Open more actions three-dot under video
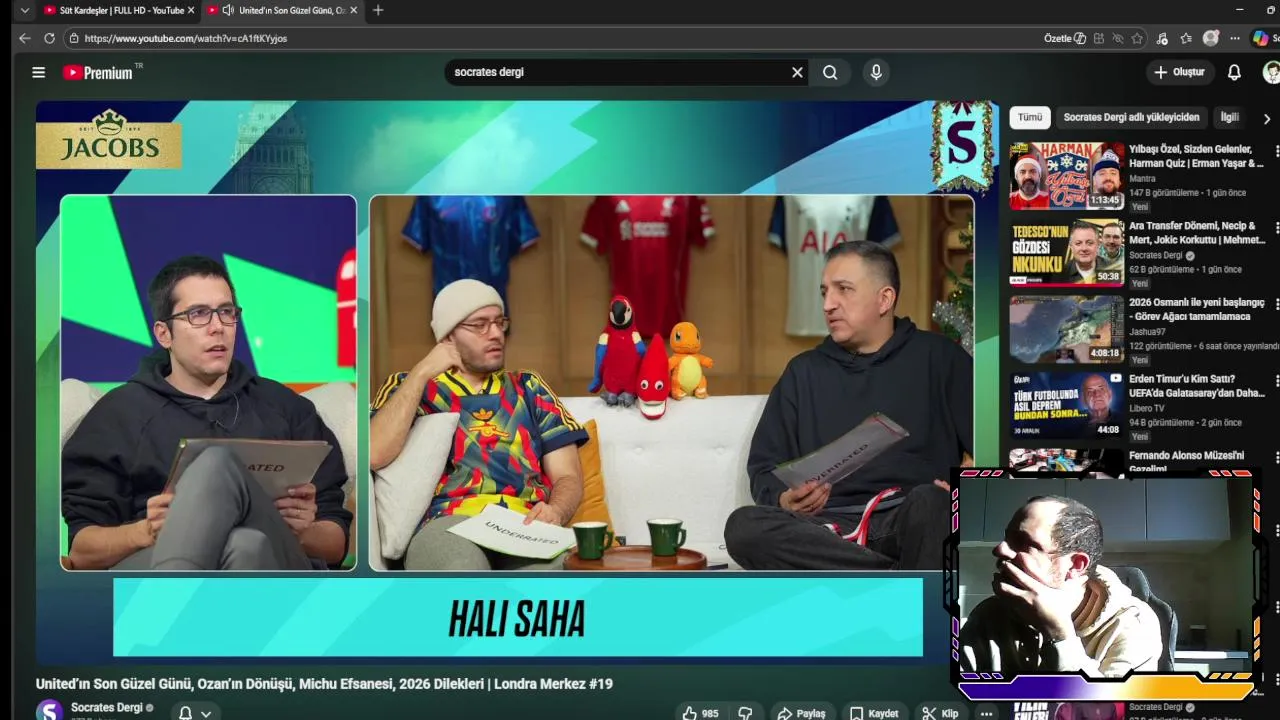 point(986,713)
